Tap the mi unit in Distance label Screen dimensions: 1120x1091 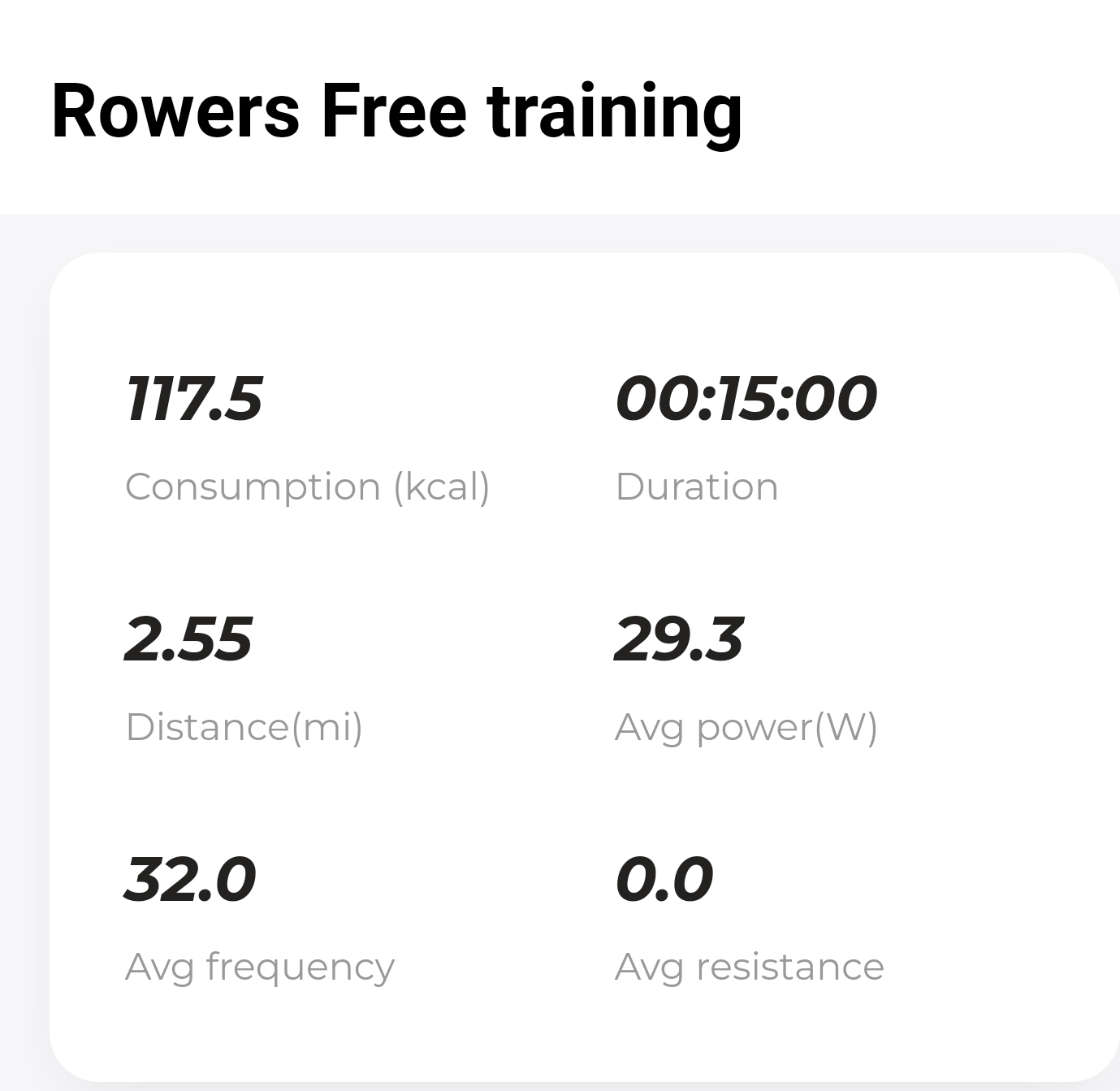[326, 727]
